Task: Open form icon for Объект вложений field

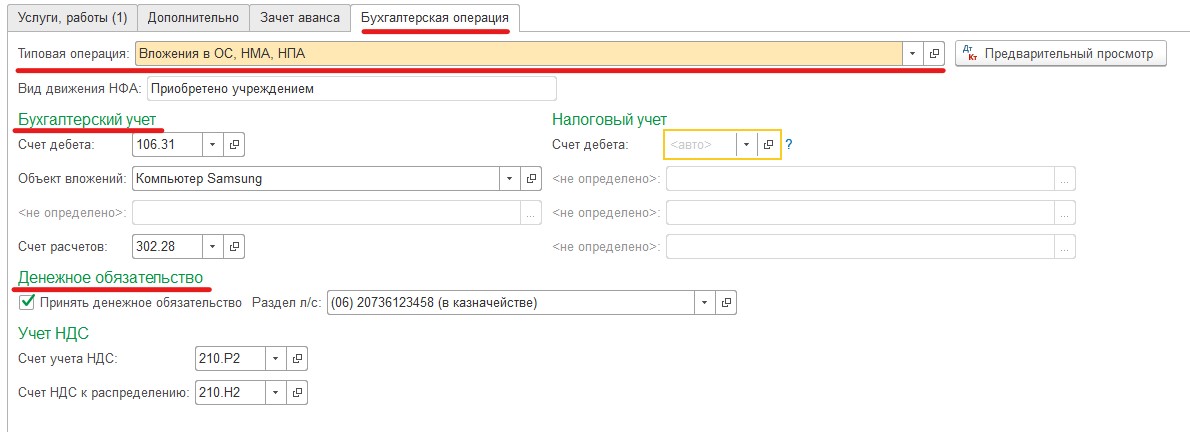Action: pos(531,179)
